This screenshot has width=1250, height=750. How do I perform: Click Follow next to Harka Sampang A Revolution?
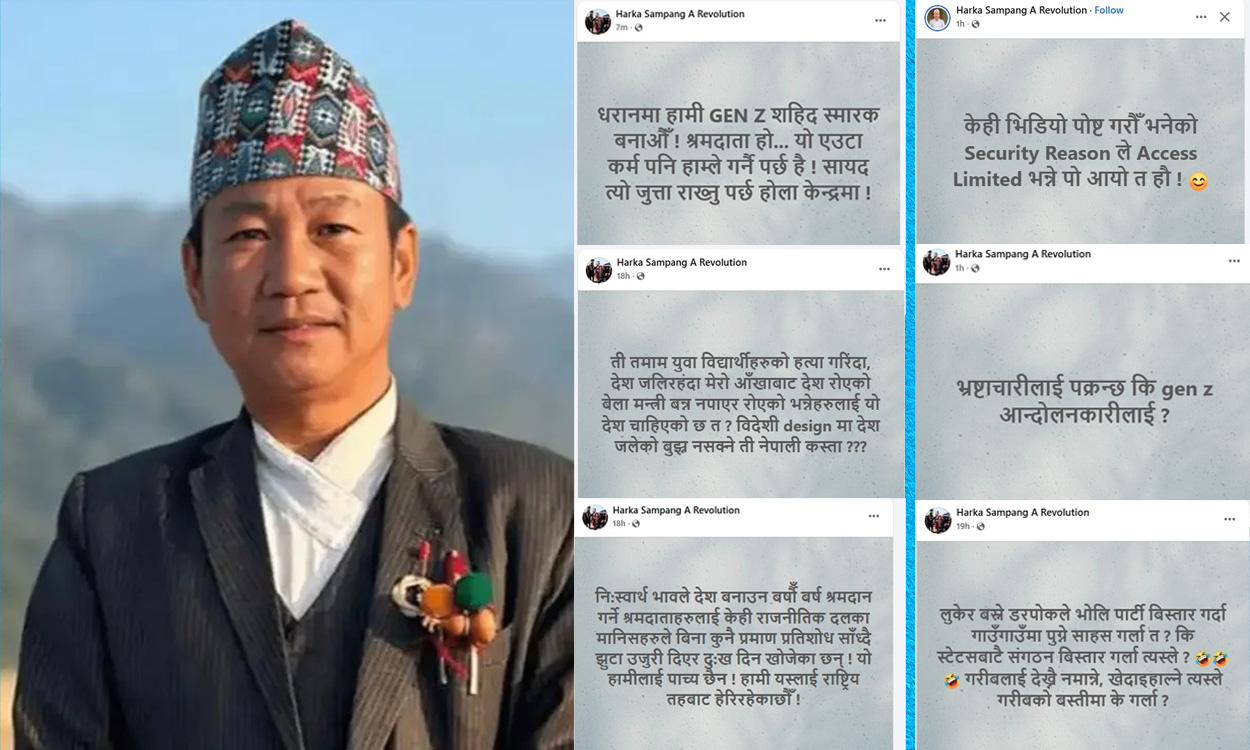pos(1109,10)
